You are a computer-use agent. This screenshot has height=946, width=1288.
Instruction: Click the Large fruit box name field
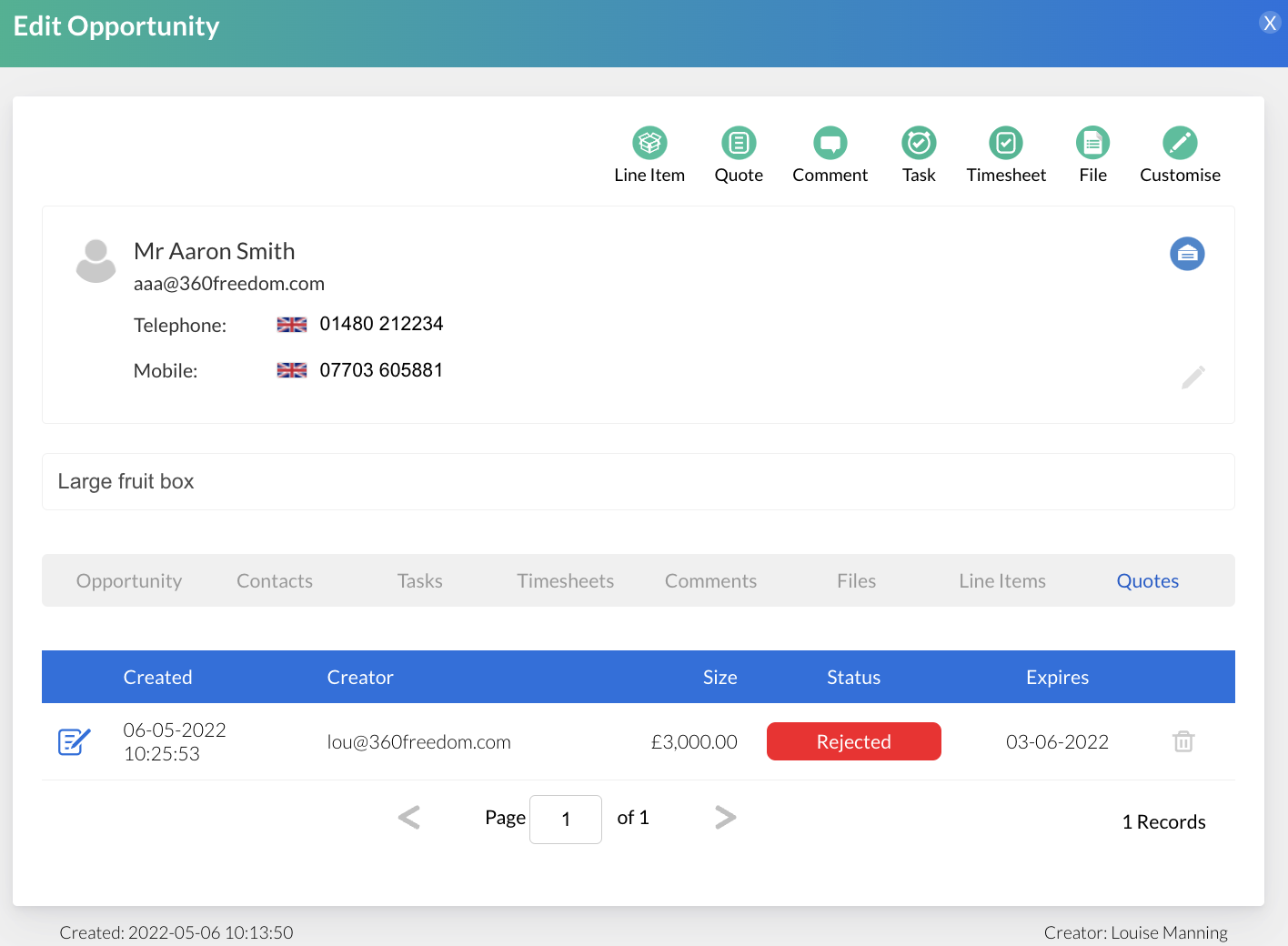tap(637, 482)
